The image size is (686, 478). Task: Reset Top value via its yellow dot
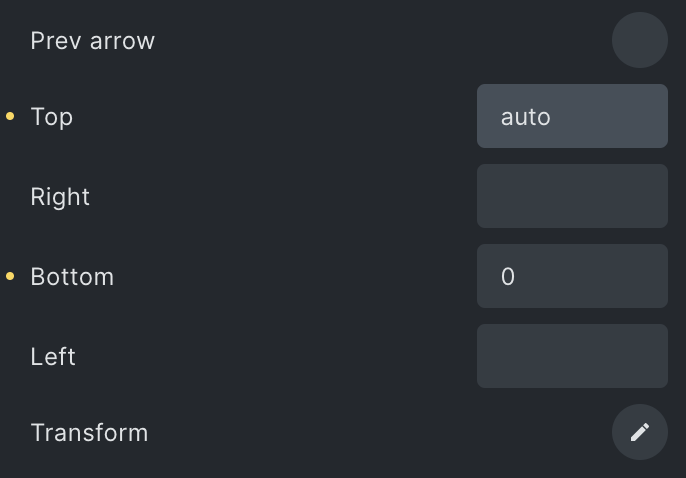[x=10, y=116]
